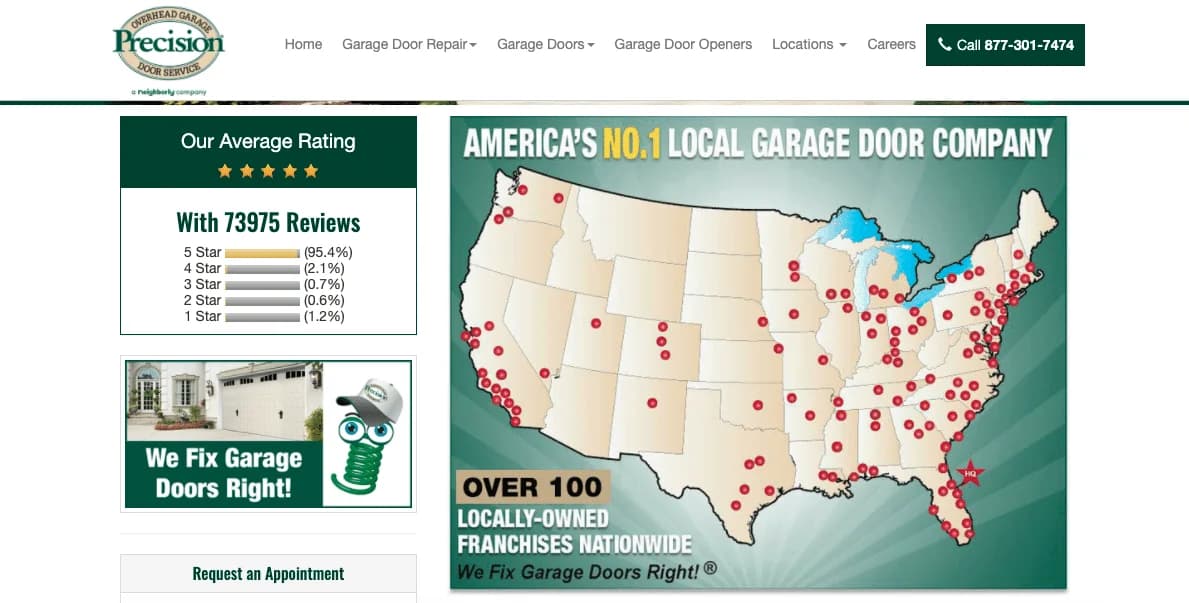1189x603 pixels.
Task: Click the "OVER 100" label on the map
Action: [x=532, y=487]
